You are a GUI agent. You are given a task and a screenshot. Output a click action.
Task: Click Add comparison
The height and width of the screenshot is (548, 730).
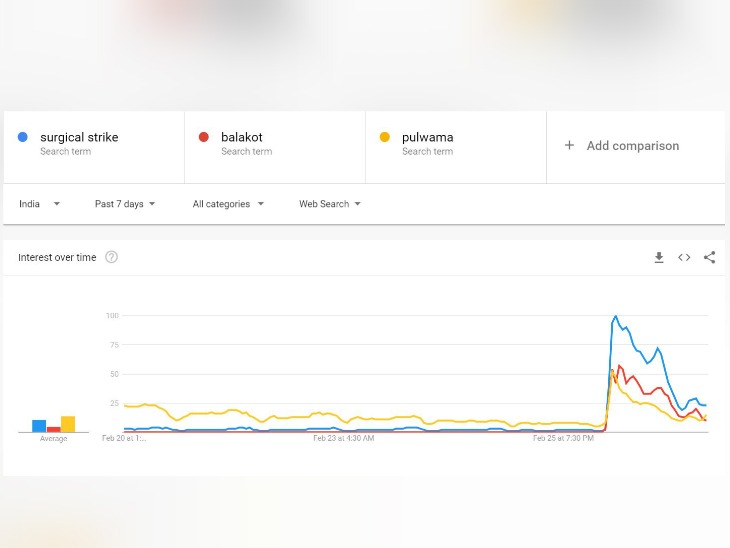point(632,146)
